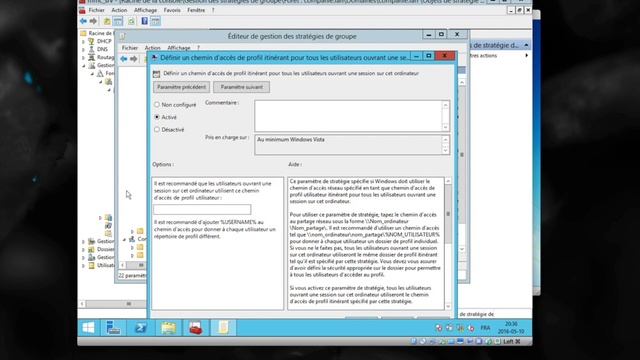This screenshot has width=640, height=360.
Task: Click Back arrow in Group Policy editor toolbar
Action: click(124, 59)
